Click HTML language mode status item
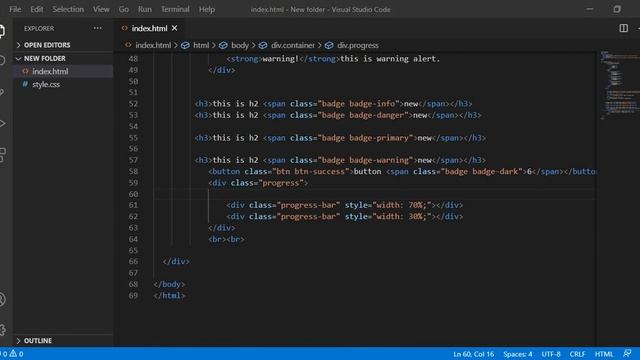The height and width of the screenshot is (360, 640). click(604, 354)
